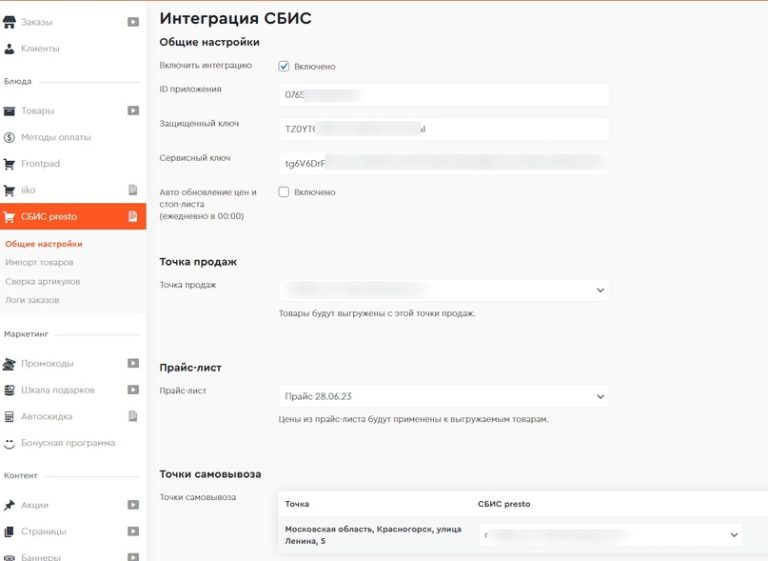Click the Заказы store icon in sidebar
This screenshot has height=561, width=768.
[x=10, y=22]
